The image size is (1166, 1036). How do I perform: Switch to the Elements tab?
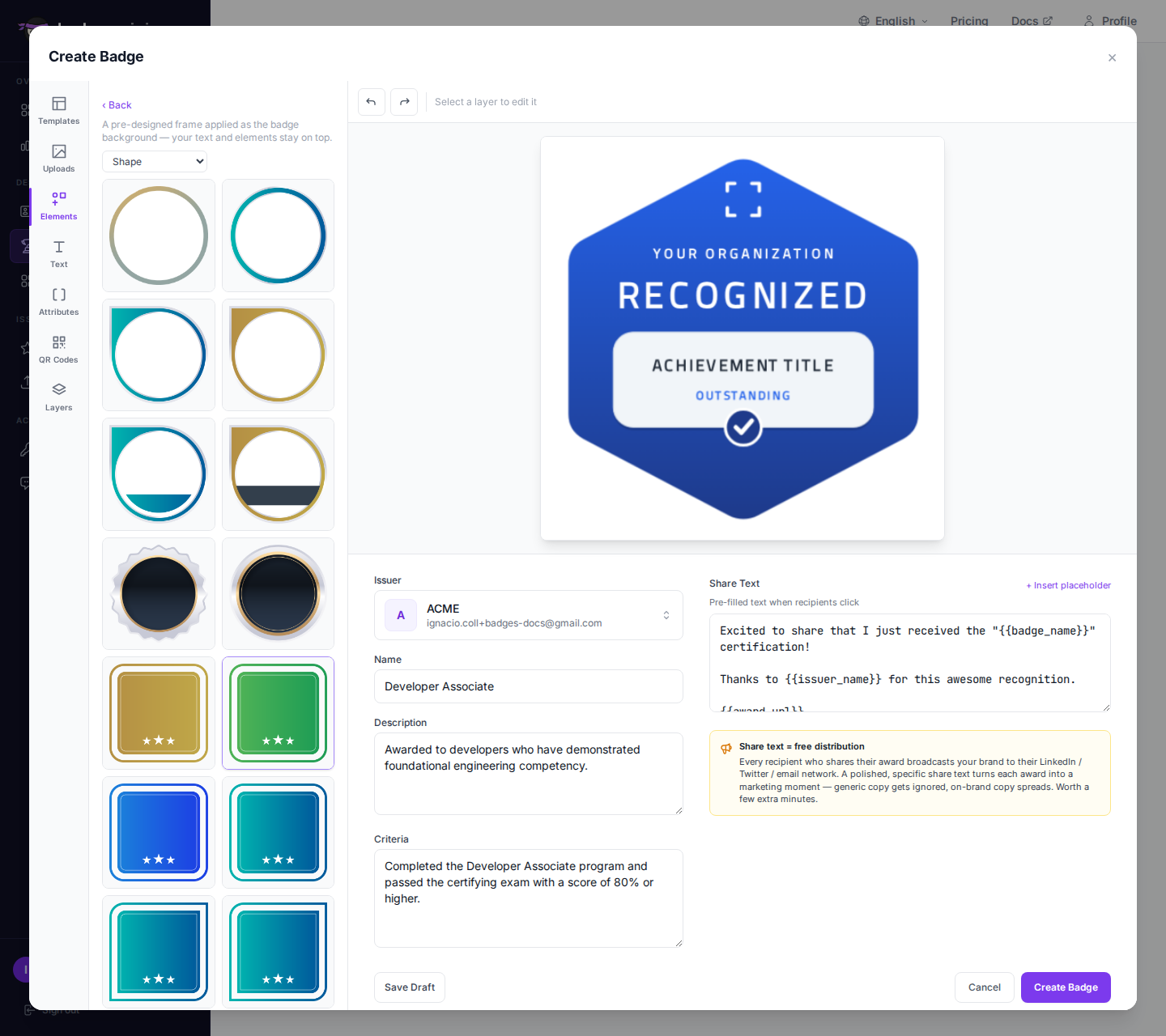click(x=59, y=206)
